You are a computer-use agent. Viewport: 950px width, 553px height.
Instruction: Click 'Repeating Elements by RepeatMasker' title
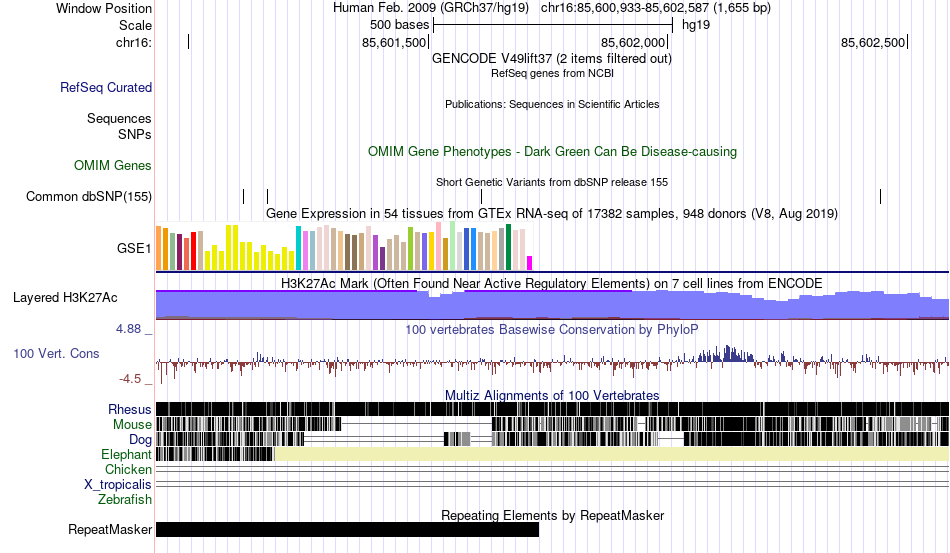(552, 515)
